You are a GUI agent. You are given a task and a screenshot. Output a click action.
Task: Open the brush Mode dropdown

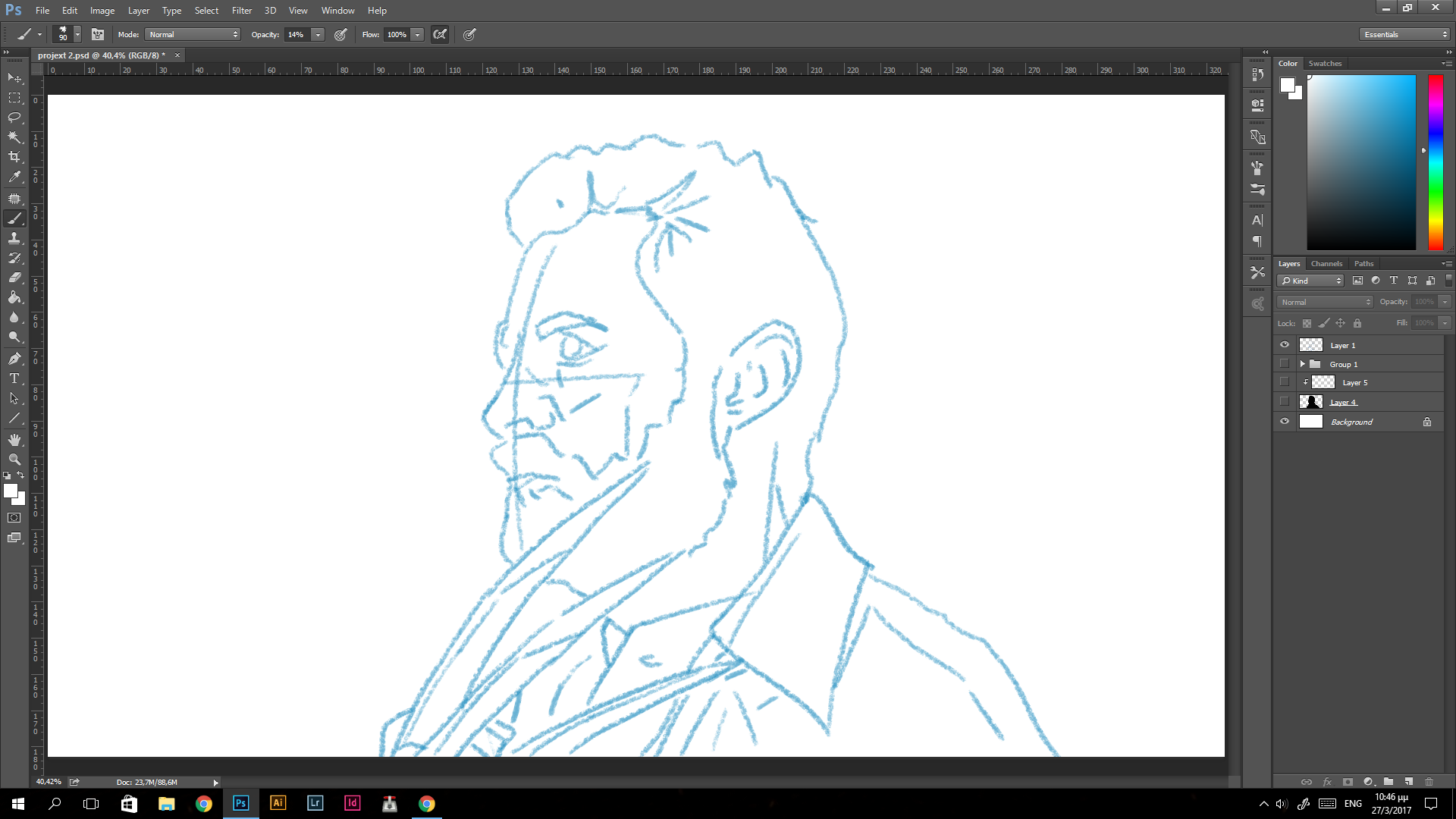coord(193,34)
